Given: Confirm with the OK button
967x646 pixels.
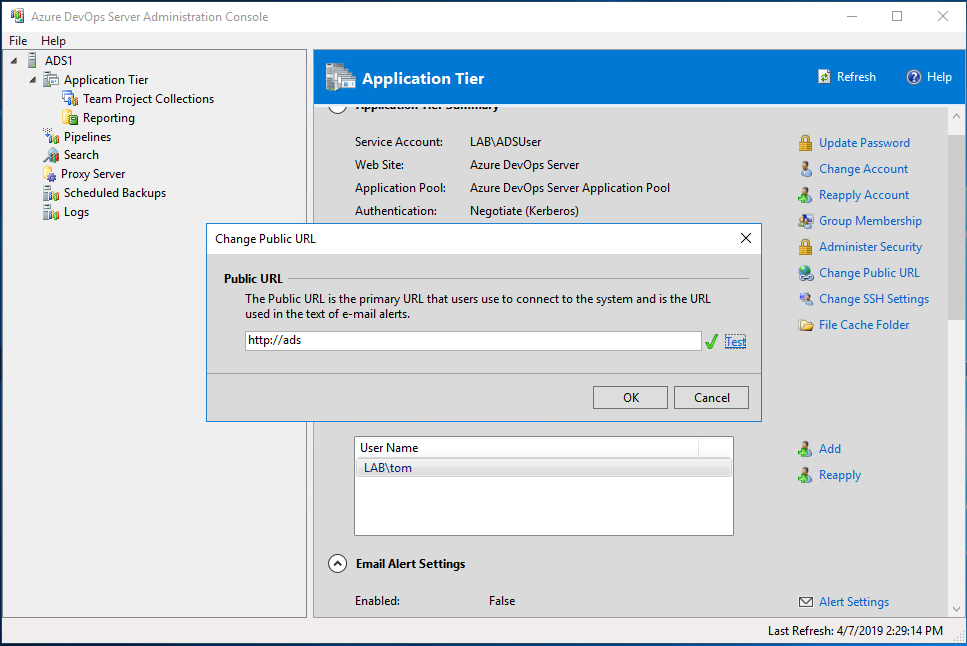Looking at the screenshot, I should coord(630,397).
